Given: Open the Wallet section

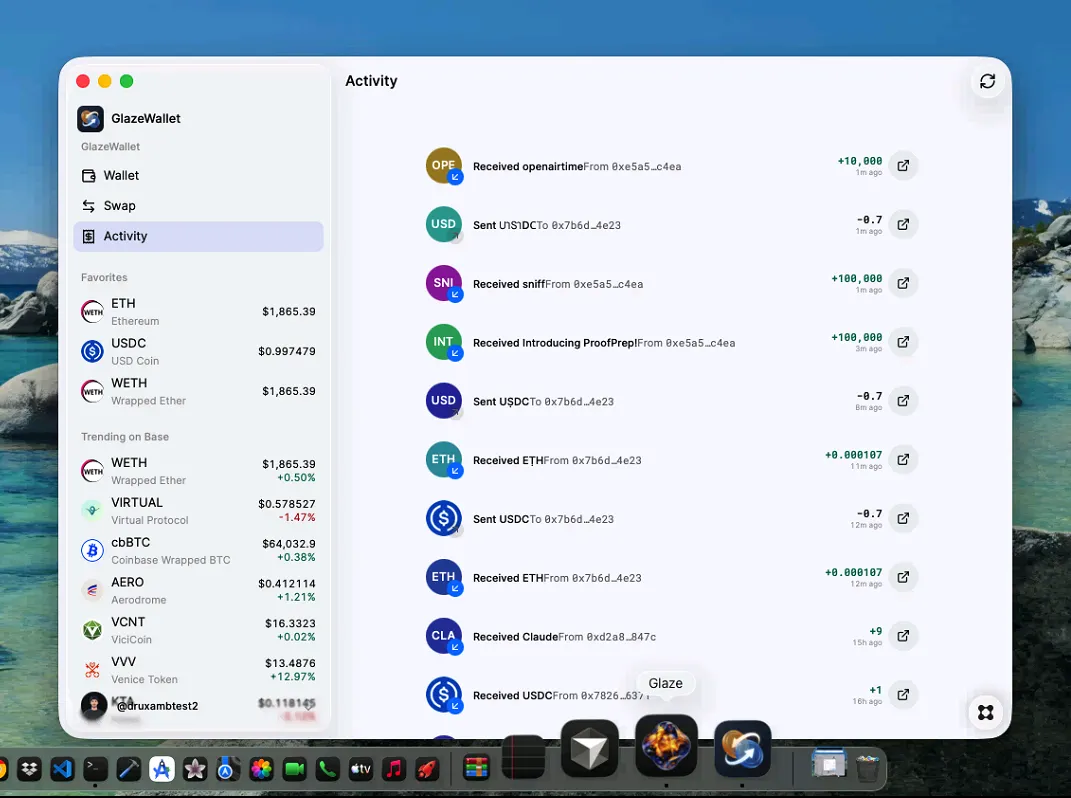Looking at the screenshot, I should pos(198,176).
